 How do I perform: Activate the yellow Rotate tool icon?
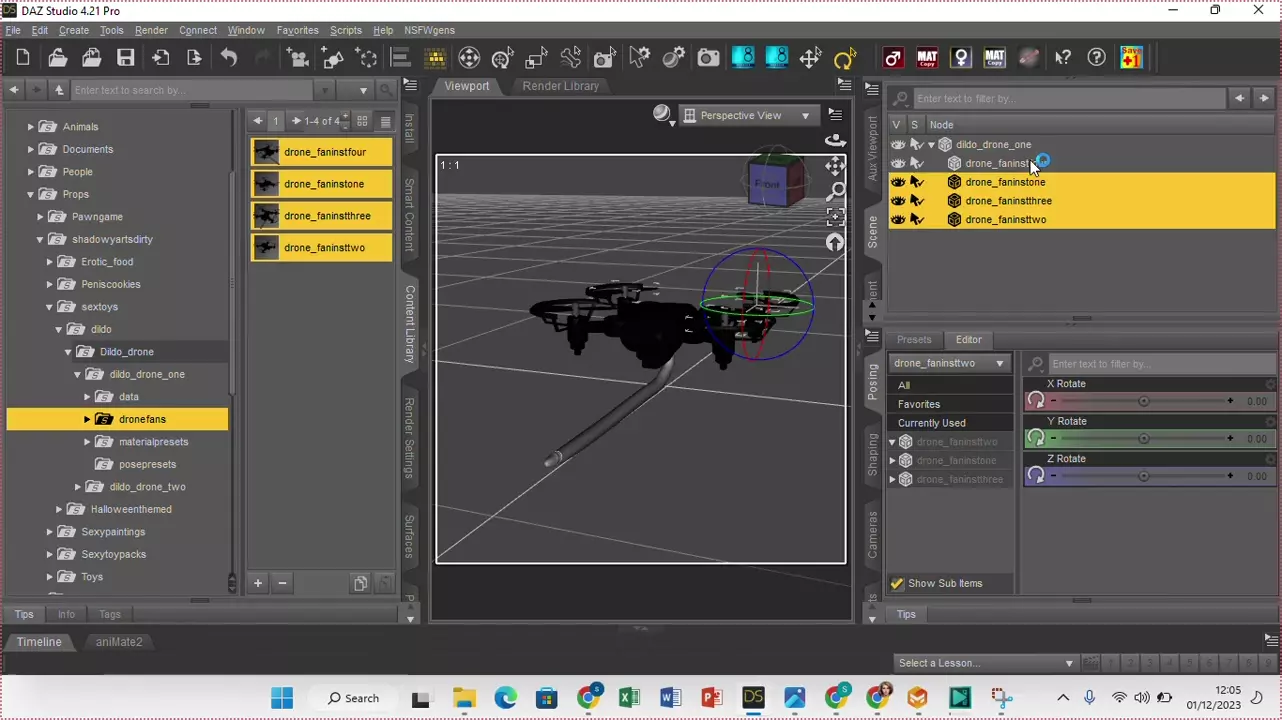point(844,58)
